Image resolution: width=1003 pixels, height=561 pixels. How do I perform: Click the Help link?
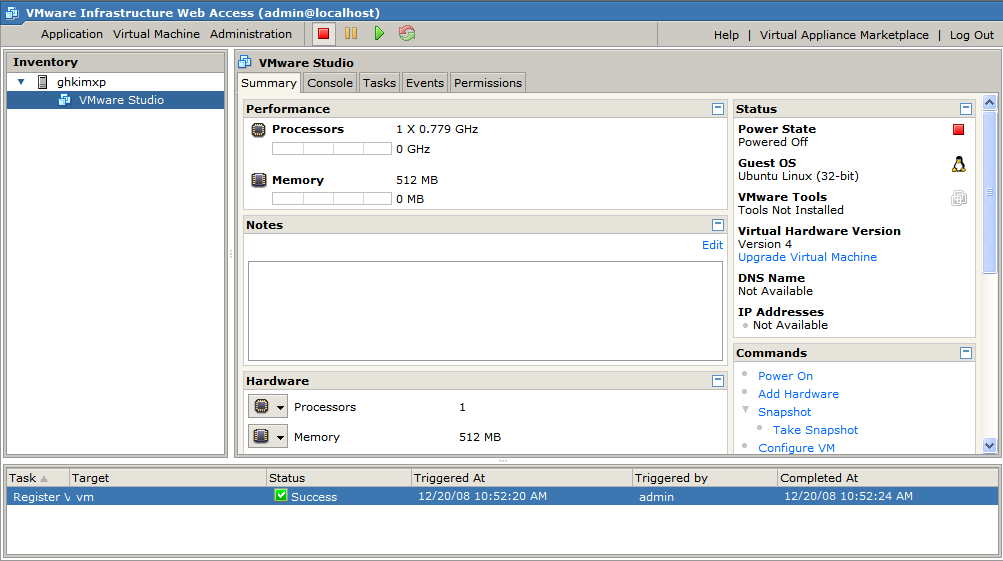726,35
